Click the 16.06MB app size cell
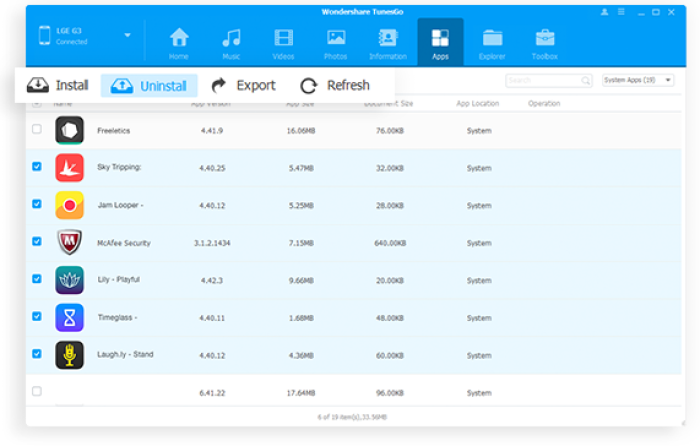 (301, 131)
